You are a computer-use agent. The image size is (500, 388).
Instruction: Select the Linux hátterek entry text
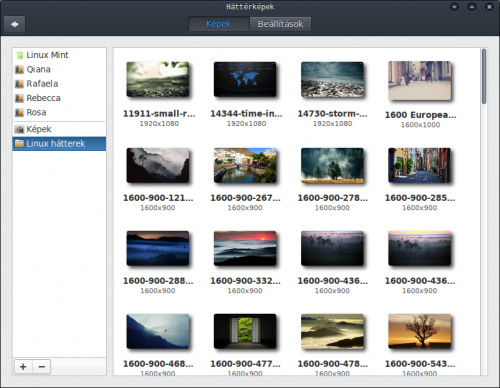pos(56,144)
